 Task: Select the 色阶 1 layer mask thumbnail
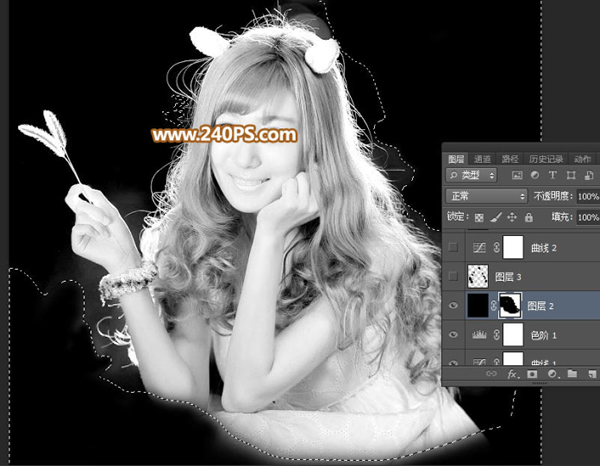pos(513,334)
